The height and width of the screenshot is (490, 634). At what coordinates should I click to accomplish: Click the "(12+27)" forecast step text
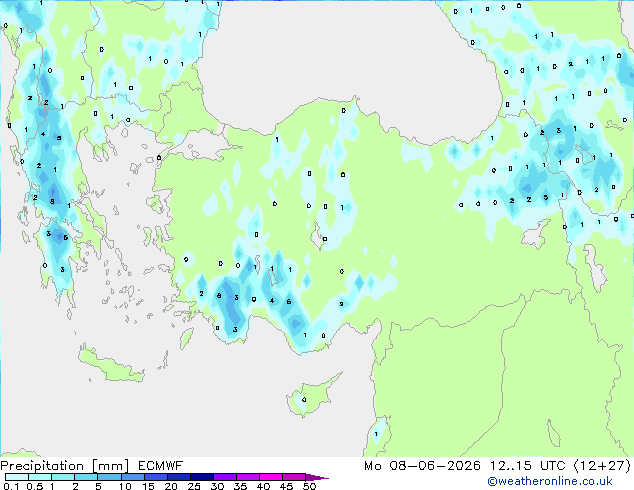(602, 466)
